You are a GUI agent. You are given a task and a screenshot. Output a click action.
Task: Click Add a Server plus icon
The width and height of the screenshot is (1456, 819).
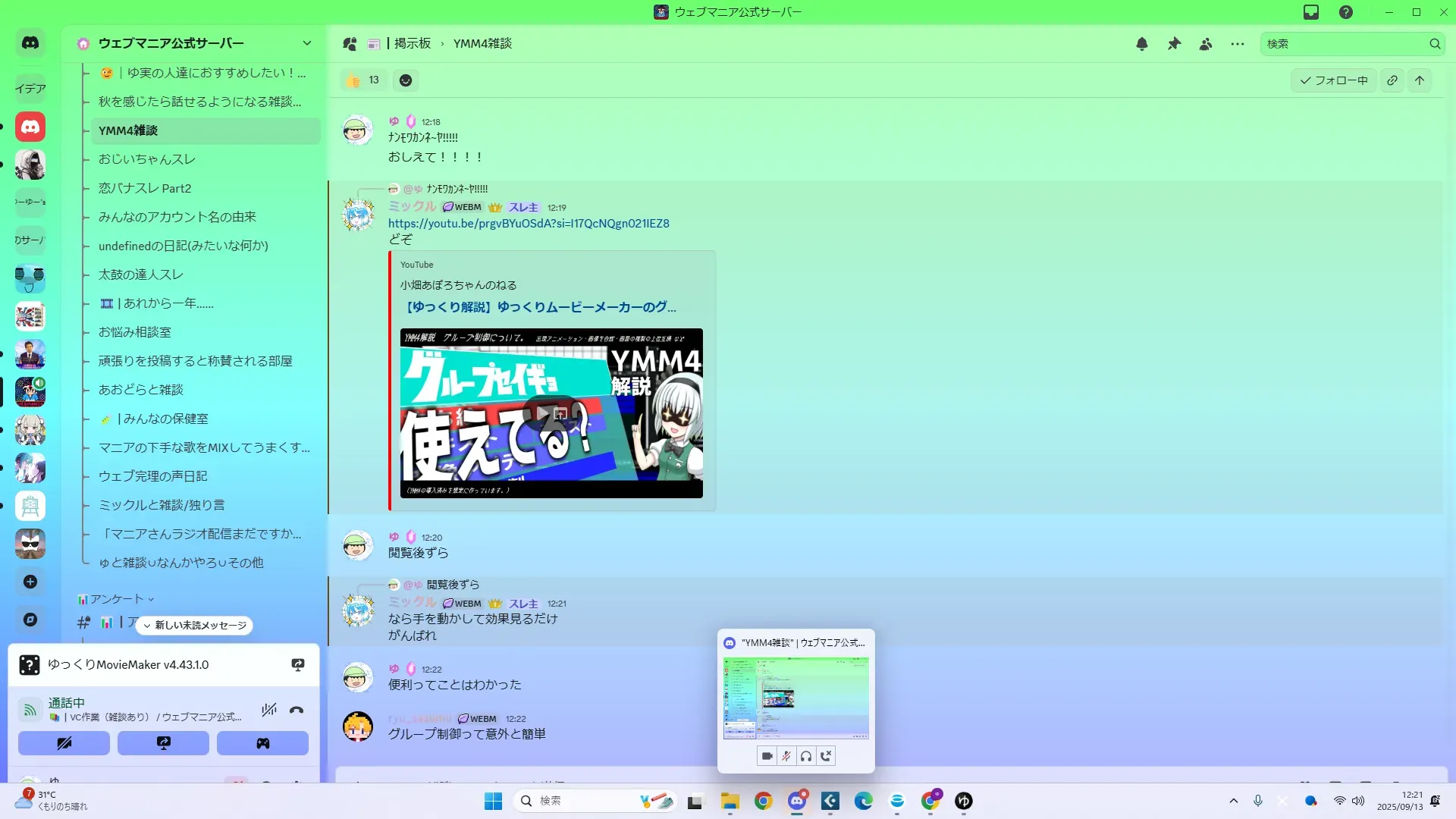point(30,582)
